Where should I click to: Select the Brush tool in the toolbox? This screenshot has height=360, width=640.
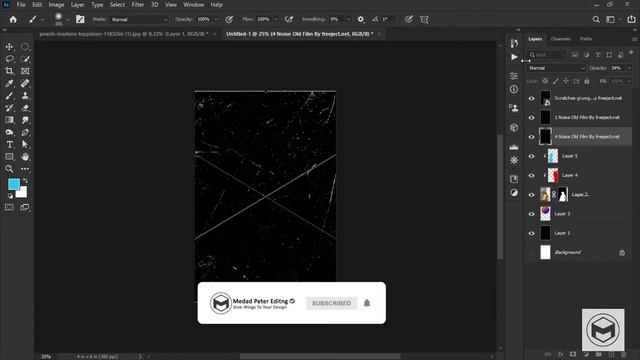(9, 96)
